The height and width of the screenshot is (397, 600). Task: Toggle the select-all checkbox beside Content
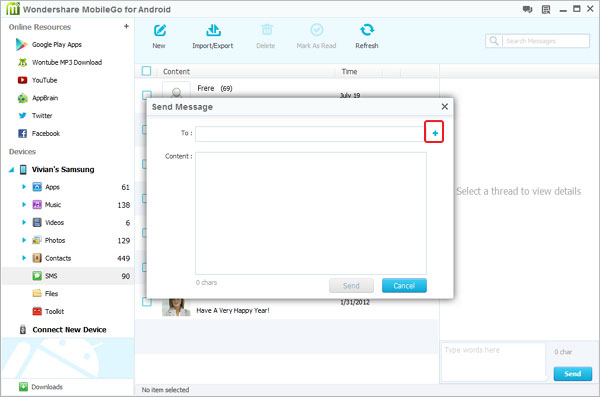point(146,71)
